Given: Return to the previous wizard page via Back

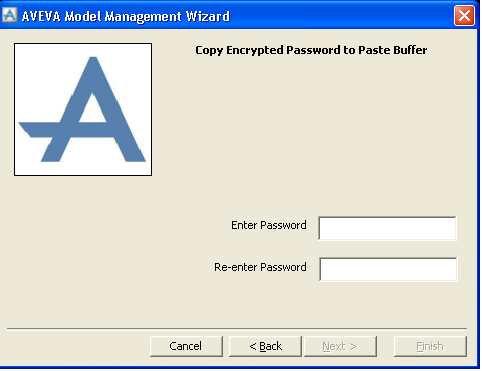Looking at the screenshot, I should coord(265,346).
